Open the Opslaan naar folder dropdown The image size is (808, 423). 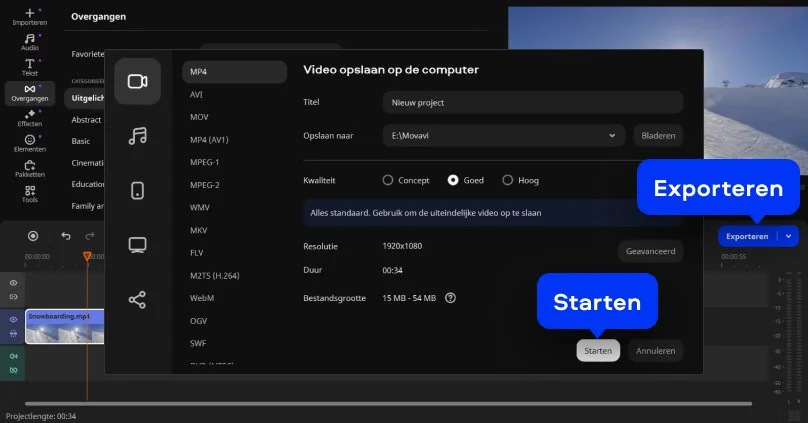(504, 136)
